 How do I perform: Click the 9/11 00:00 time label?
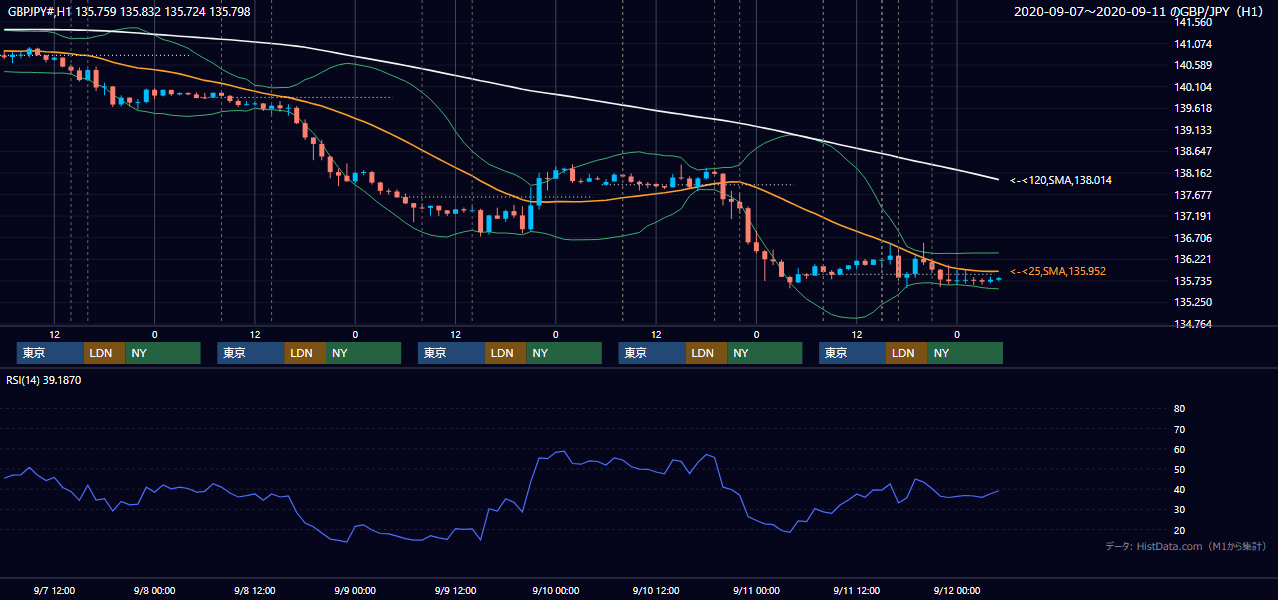coord(756,590)
